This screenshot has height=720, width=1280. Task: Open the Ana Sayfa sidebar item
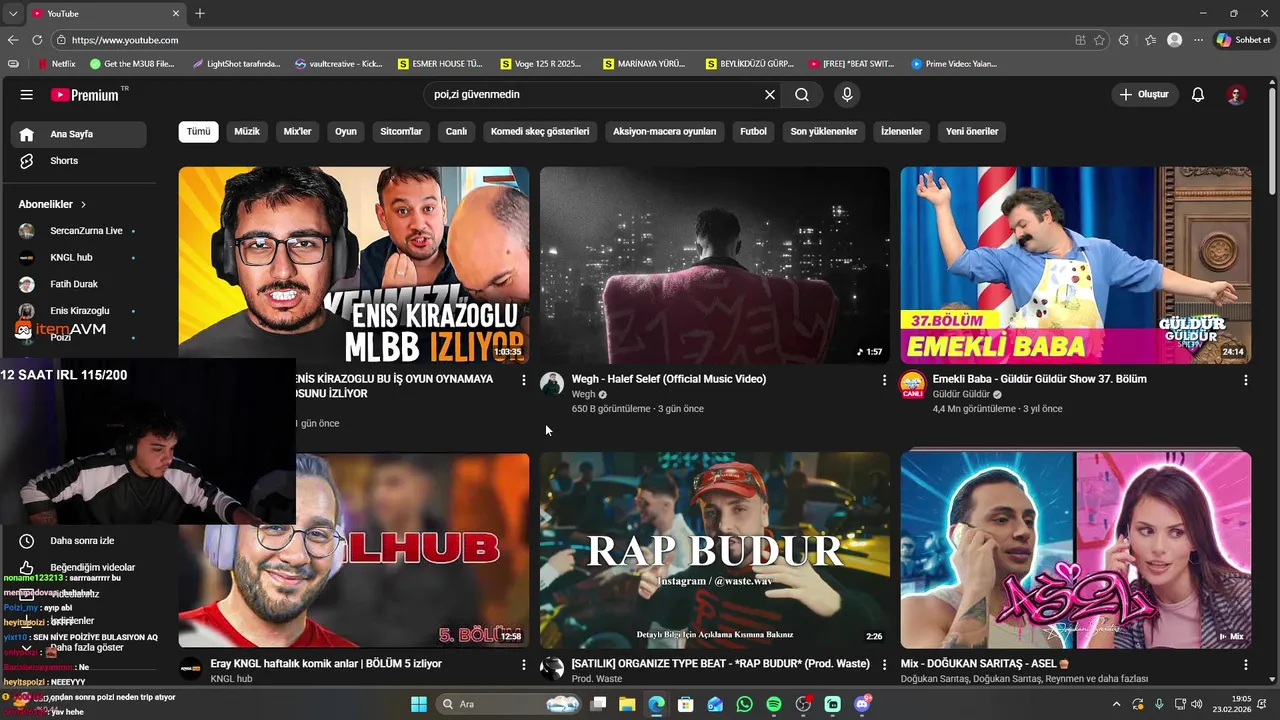click(80, 134)
